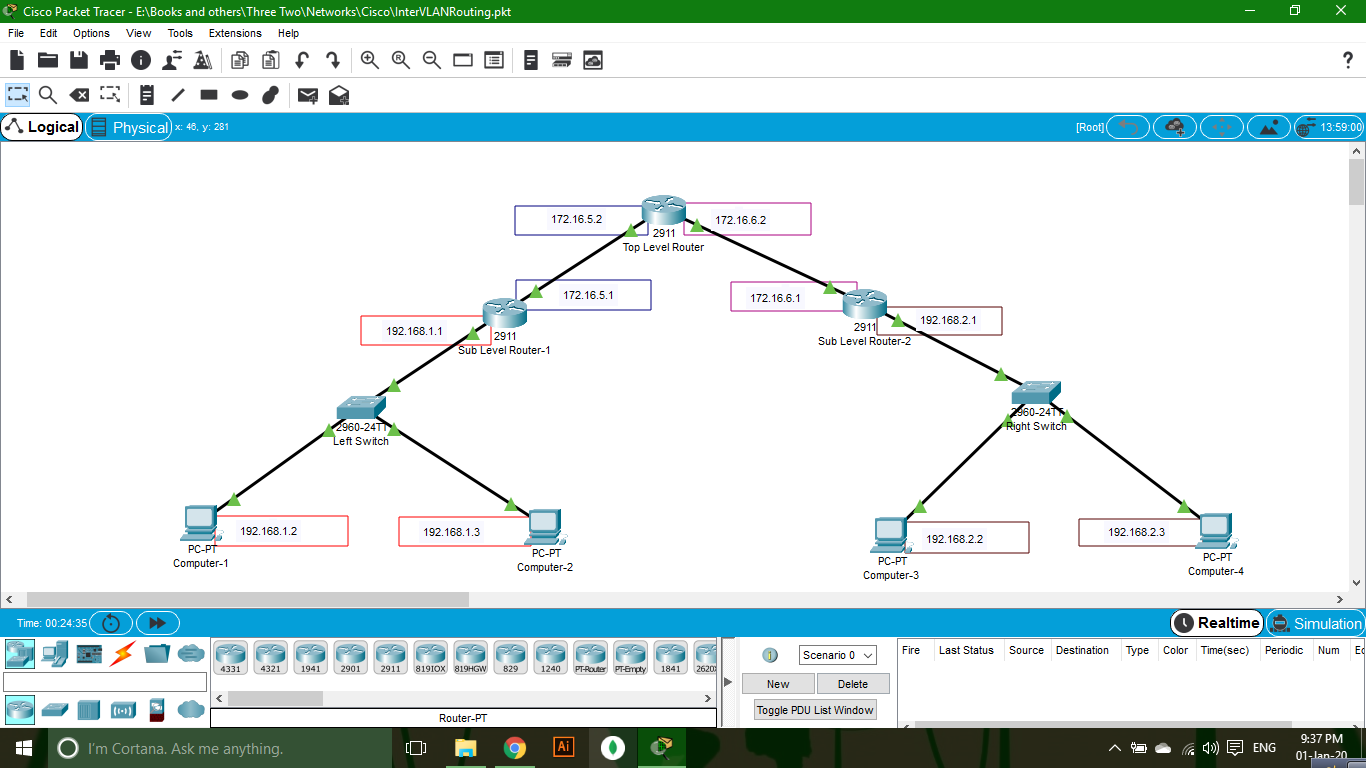This screenshot has width=1366, height=768.
Task: Select End Devices category
Action: (54, 654)
